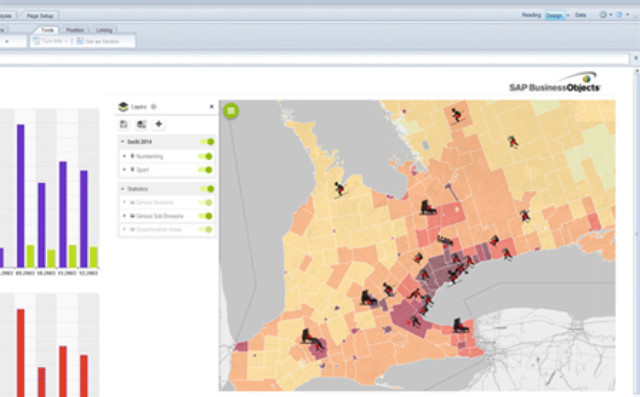Viewport: 640px width, 397px height.
Task: Click the add layer plus icon
Action: pyautogui.click(x=159, y=124)
